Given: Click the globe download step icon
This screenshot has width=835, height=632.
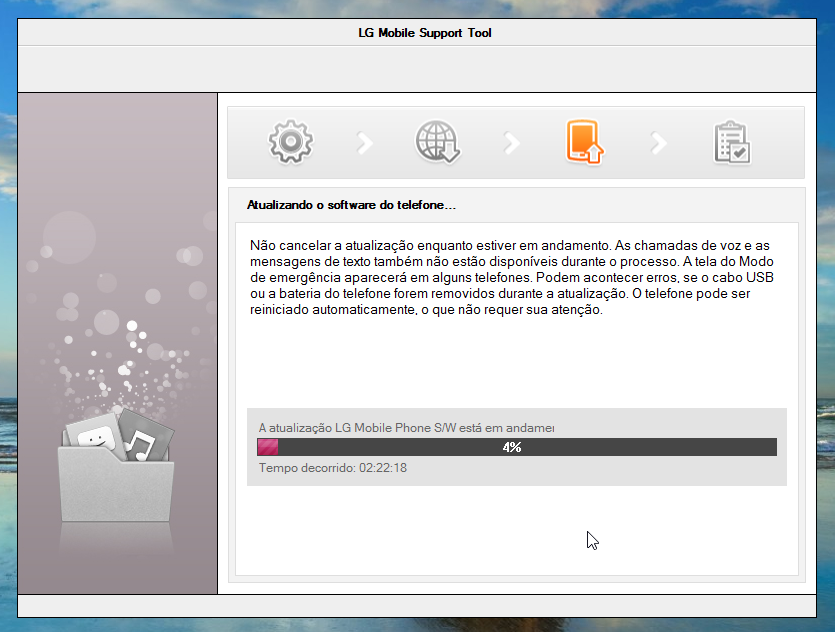Looking at the screenshot, I should [x=437, y=142].
